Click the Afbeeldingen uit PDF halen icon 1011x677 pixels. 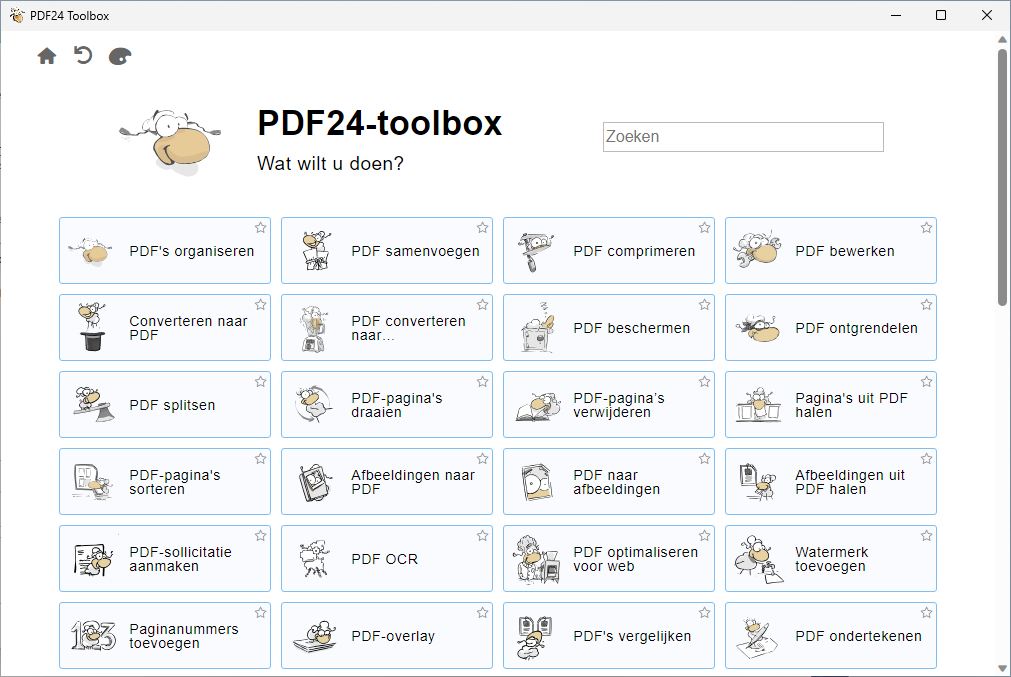coord(758,482)
